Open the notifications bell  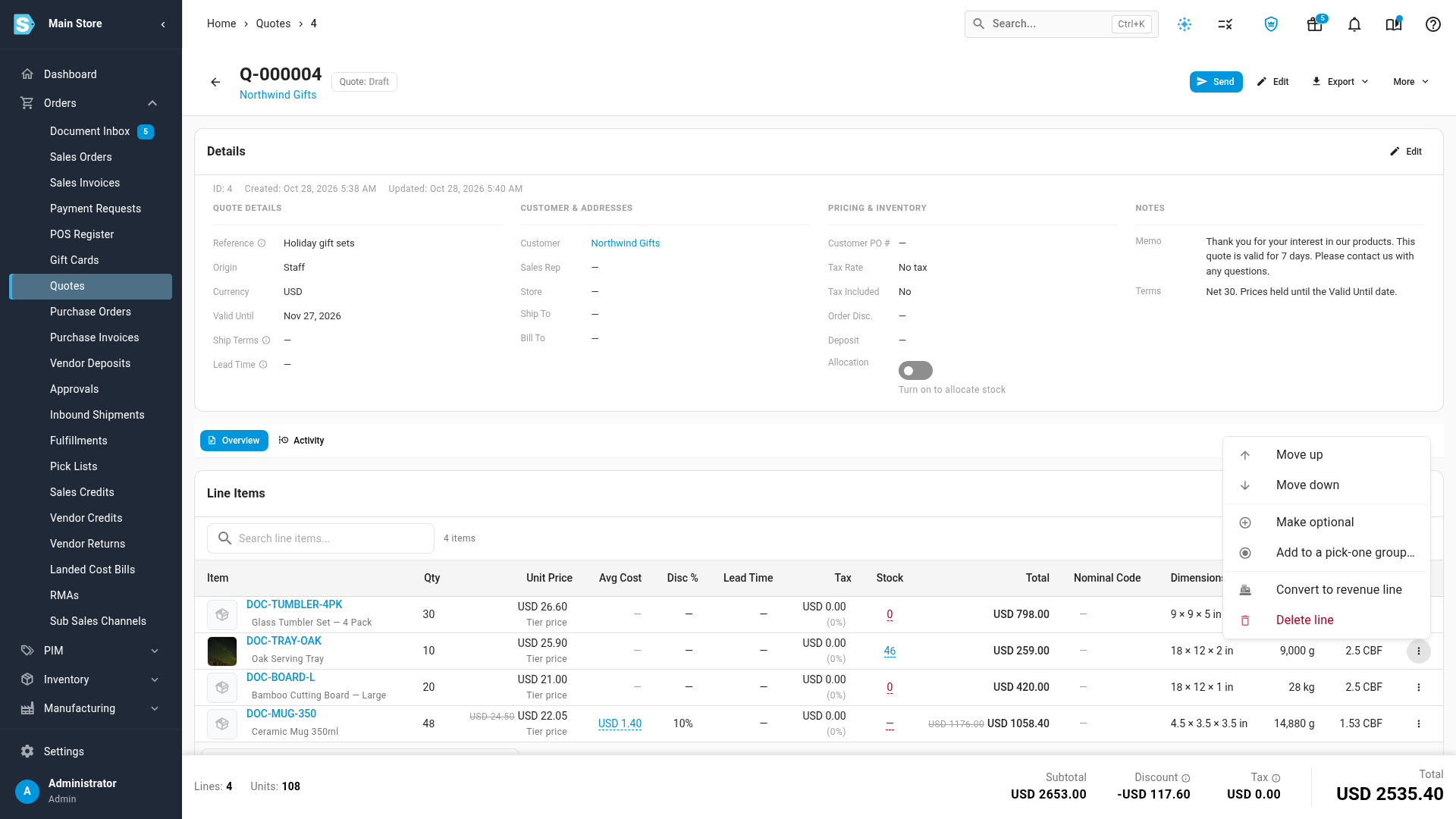1354,24
